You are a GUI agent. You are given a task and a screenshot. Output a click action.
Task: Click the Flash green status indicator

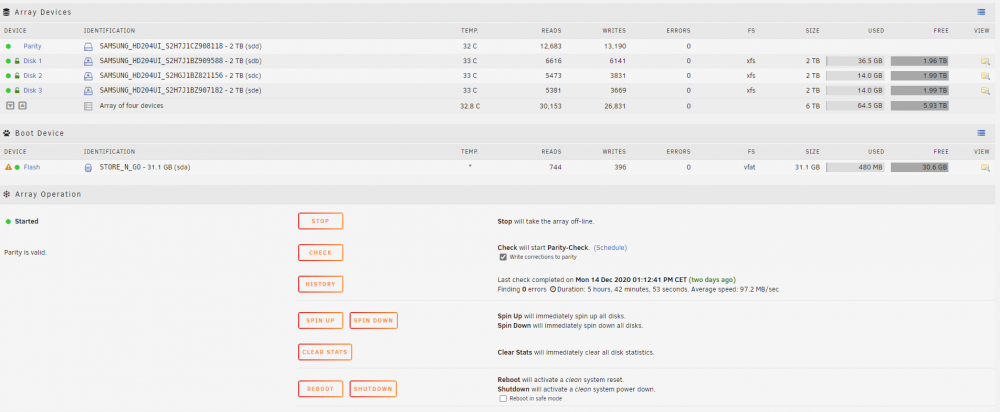click(17, 168)
